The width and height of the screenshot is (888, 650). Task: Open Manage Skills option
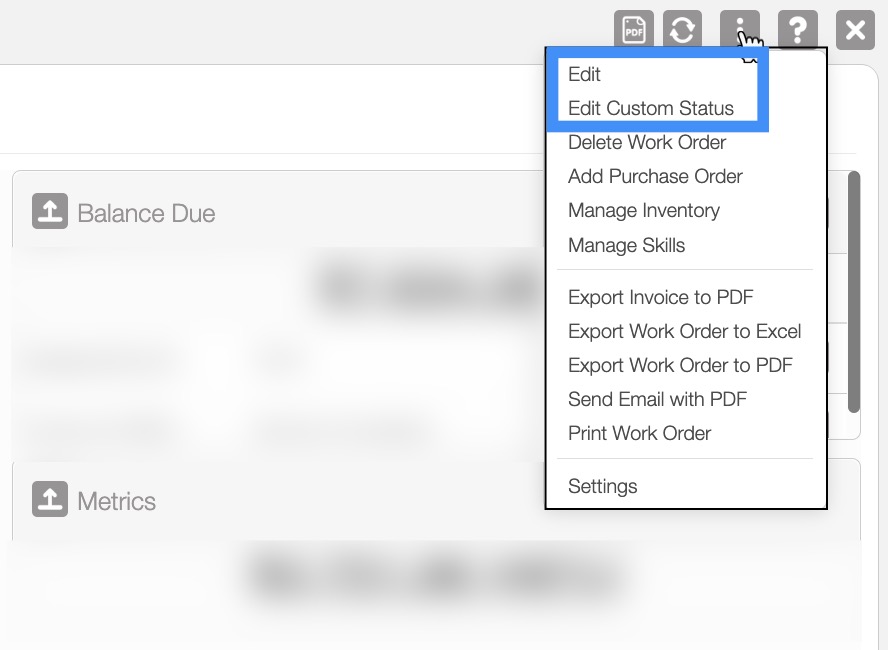pyautogui.click(x=627, y=245)
